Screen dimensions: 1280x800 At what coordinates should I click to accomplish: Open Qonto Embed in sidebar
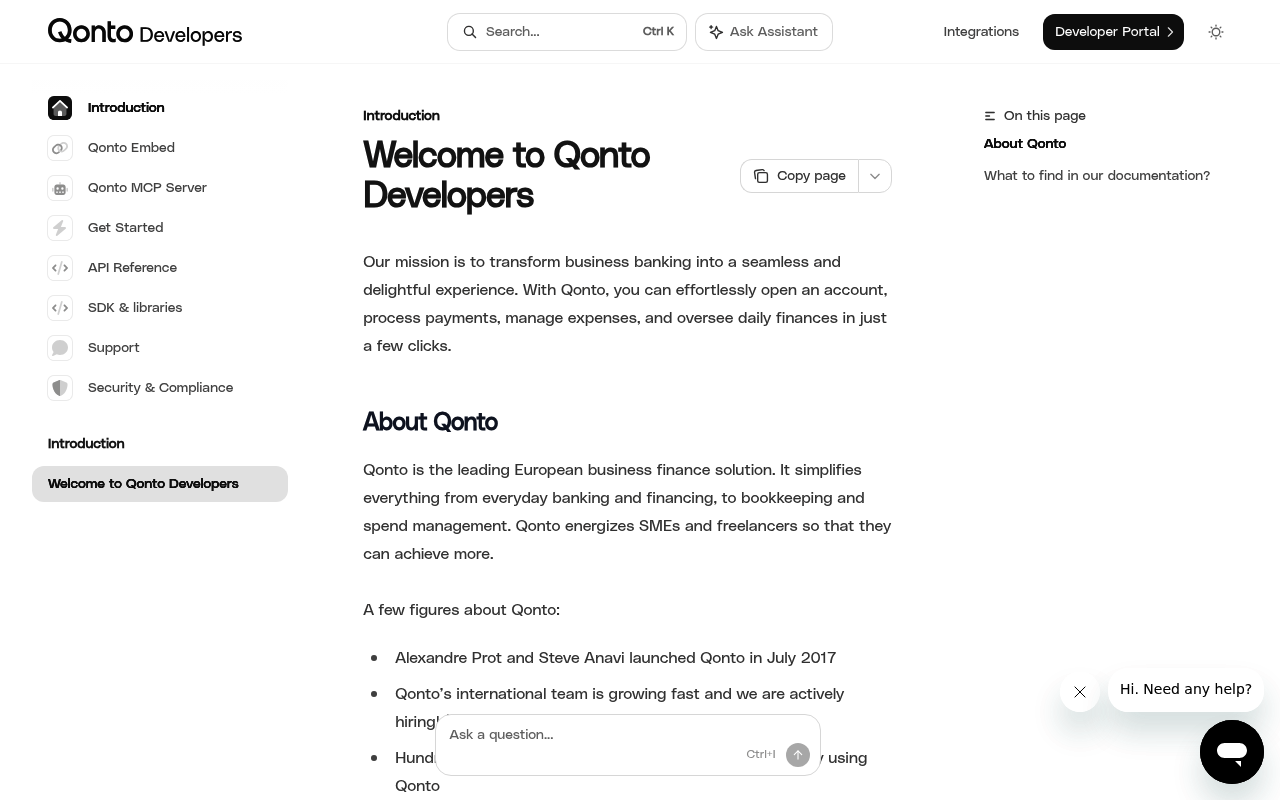point(131,148)
